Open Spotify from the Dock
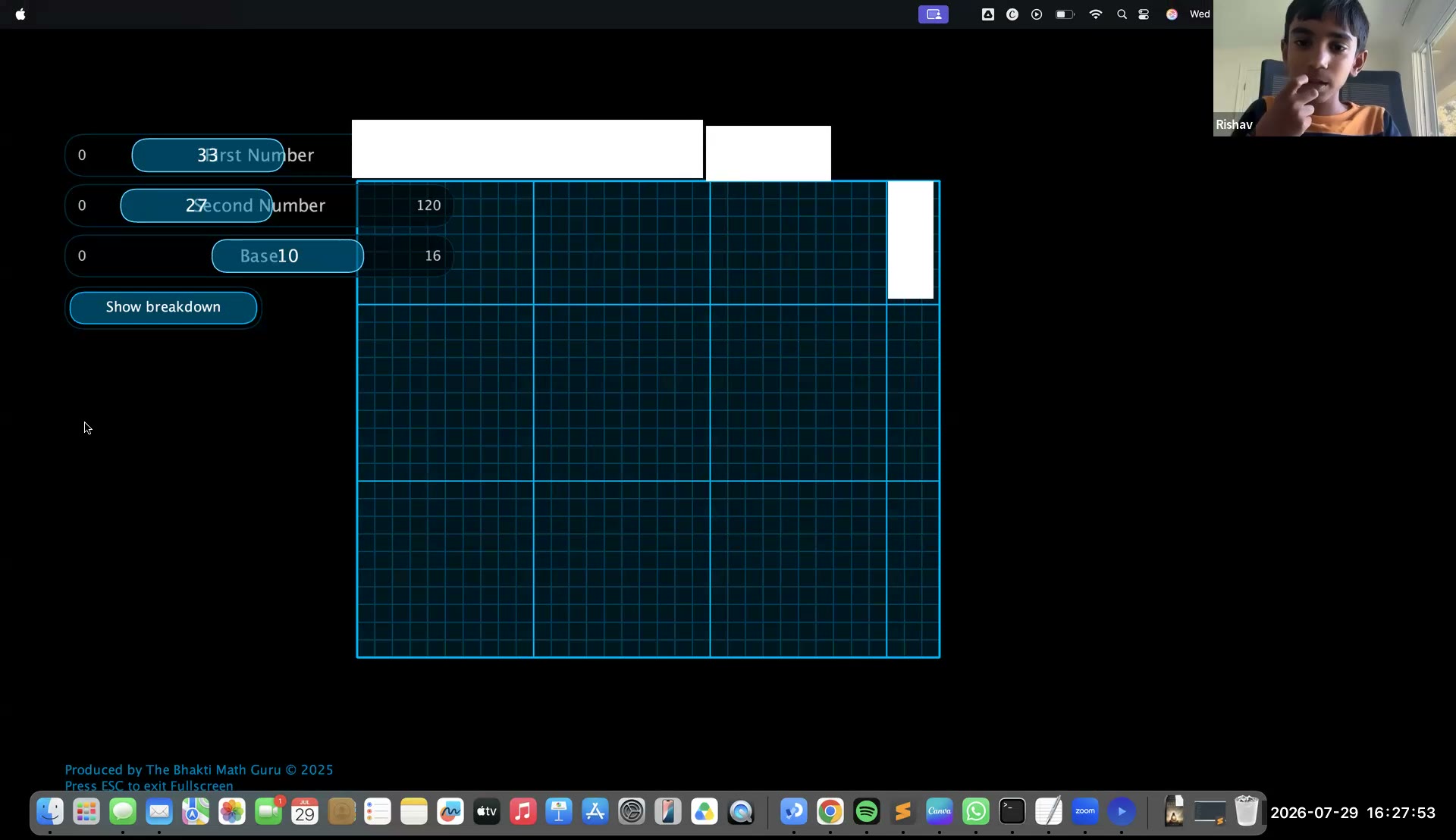The height and width of the screenshot is (840, 1456). [x=867, y=812]
